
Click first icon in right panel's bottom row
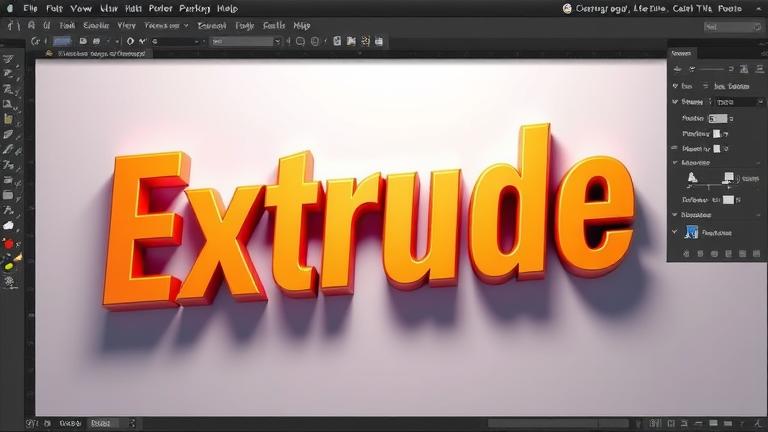pos(686,254)
